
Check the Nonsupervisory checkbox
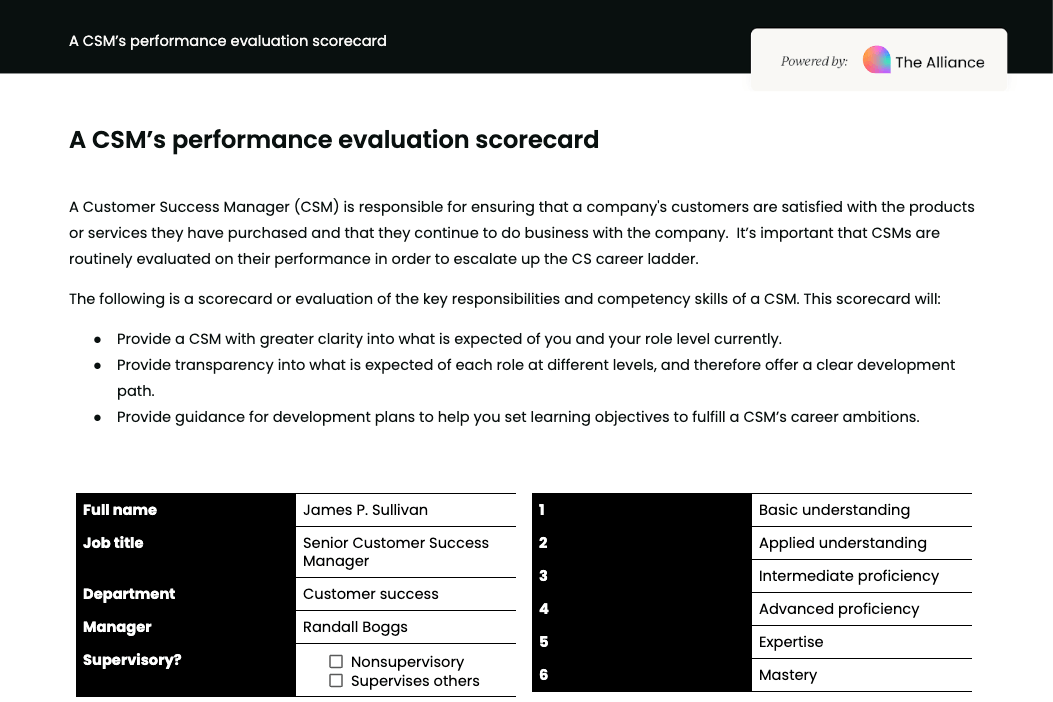click(x=337, y=662)
